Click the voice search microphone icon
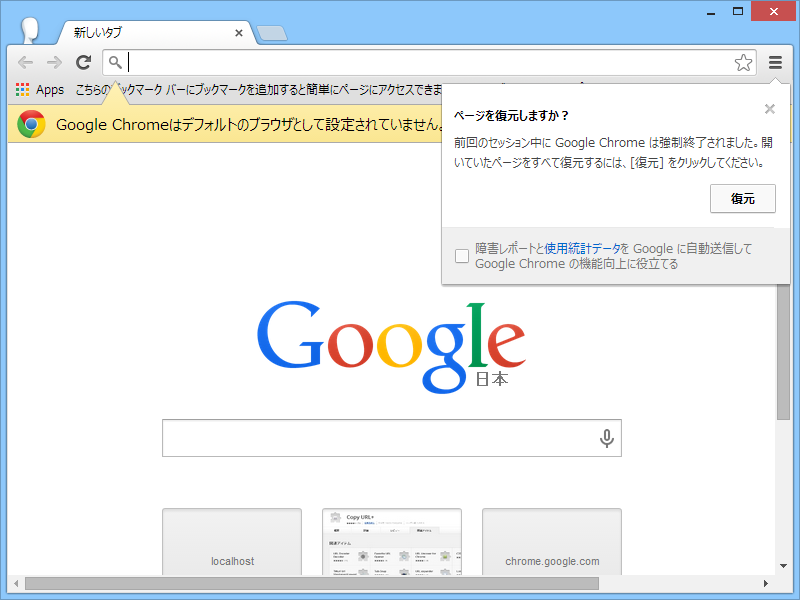800x600 pixels. [x=606, y=438]
